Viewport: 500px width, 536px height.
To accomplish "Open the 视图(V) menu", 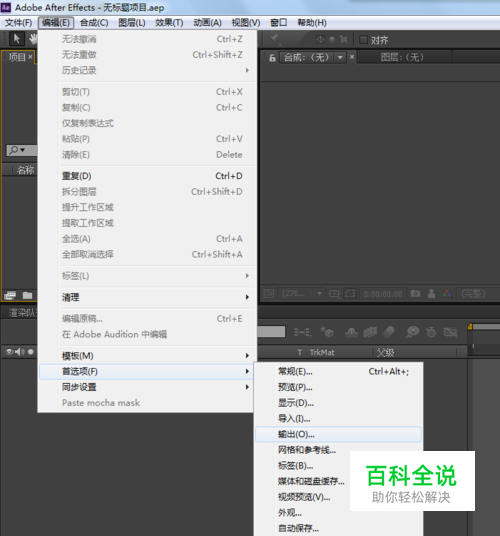I will (246, 23).
